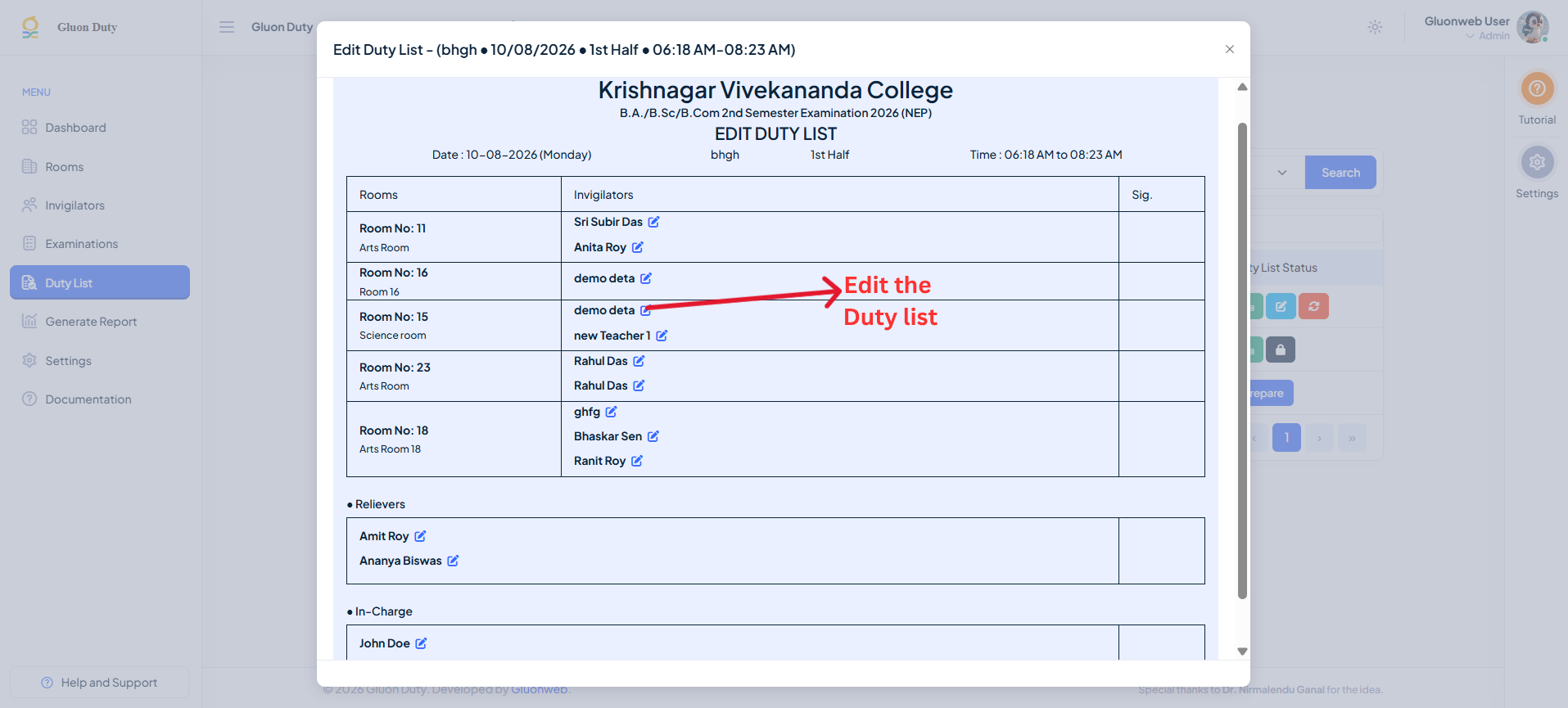
Task: Toggle the hamburger sidebar menu
Action: 227,27
